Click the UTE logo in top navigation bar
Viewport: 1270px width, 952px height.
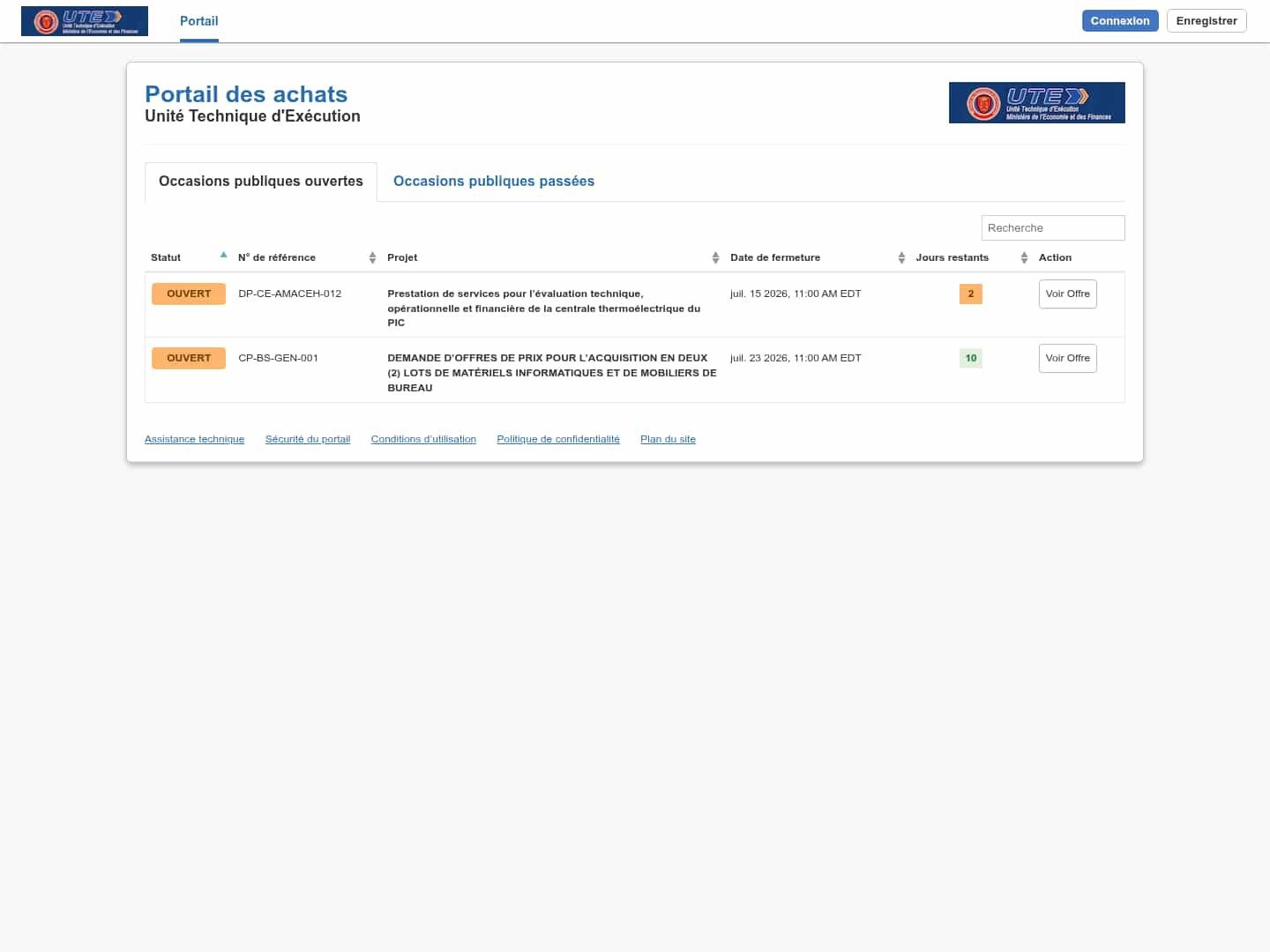85,21
